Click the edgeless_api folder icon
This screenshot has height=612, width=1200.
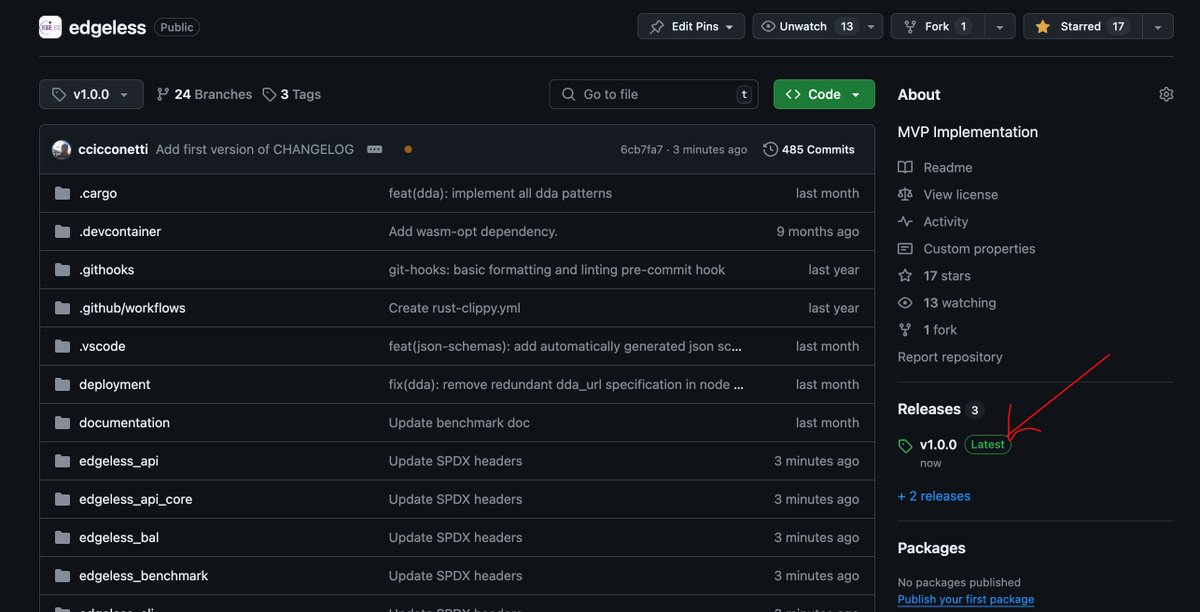(x=62, y=461)
